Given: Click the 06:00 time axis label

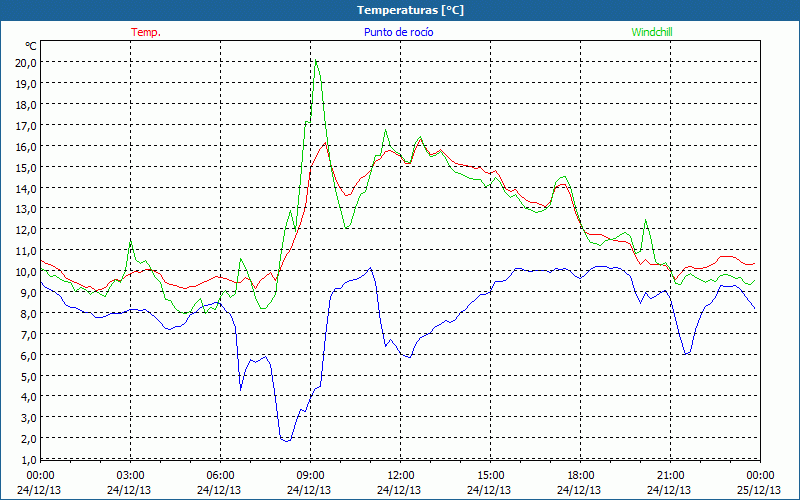Looking at the screenshot, I should (x=220, y=476).
